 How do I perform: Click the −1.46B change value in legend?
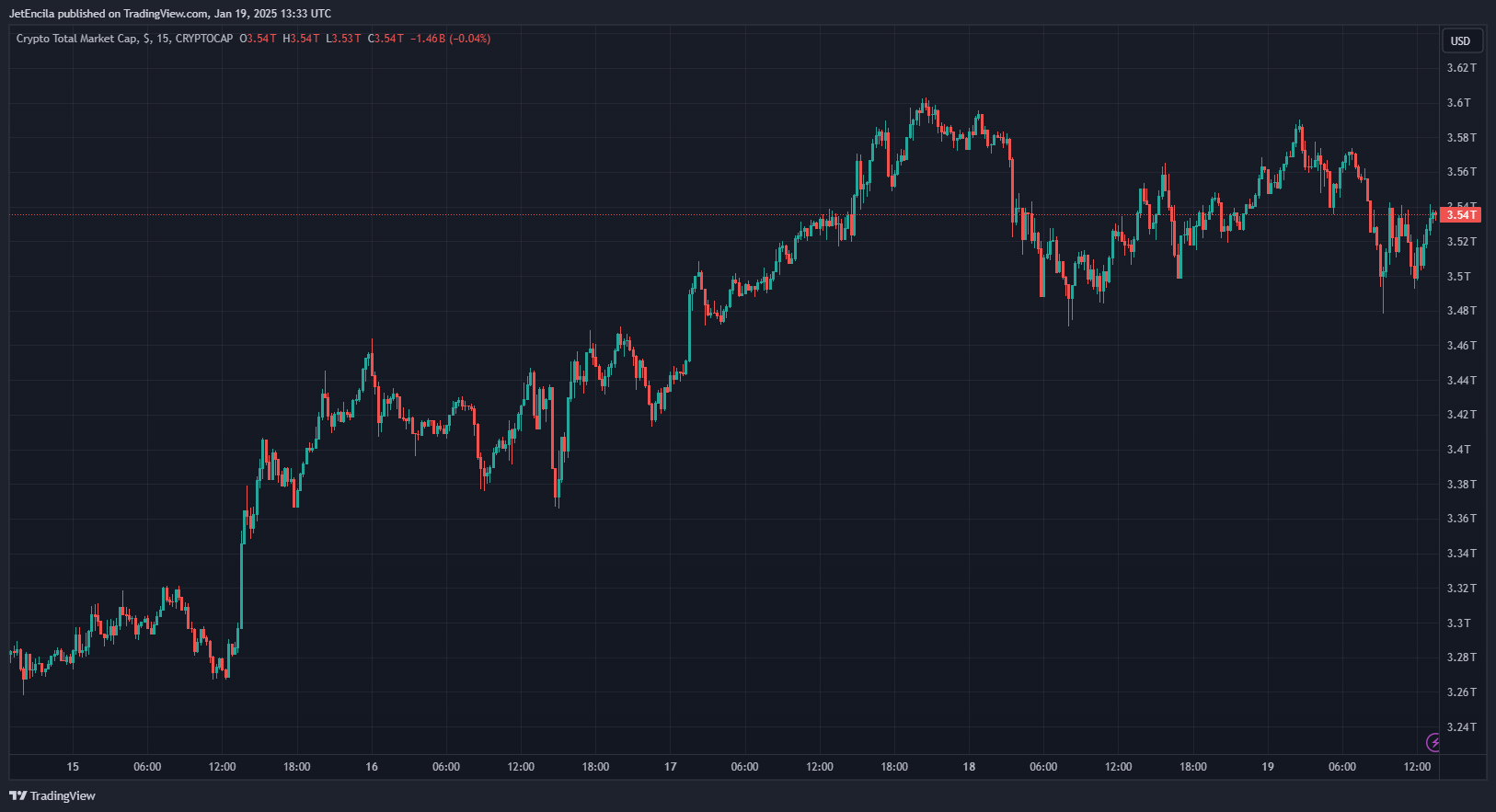point(428,39)
